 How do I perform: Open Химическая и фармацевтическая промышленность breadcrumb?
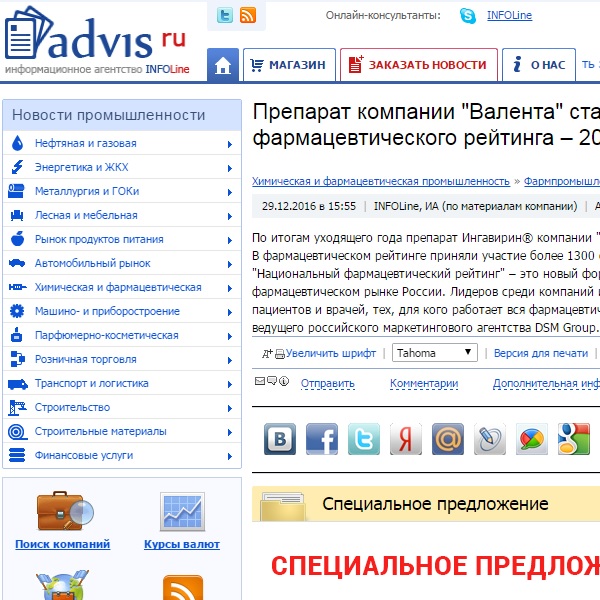(x=381, y=181)
